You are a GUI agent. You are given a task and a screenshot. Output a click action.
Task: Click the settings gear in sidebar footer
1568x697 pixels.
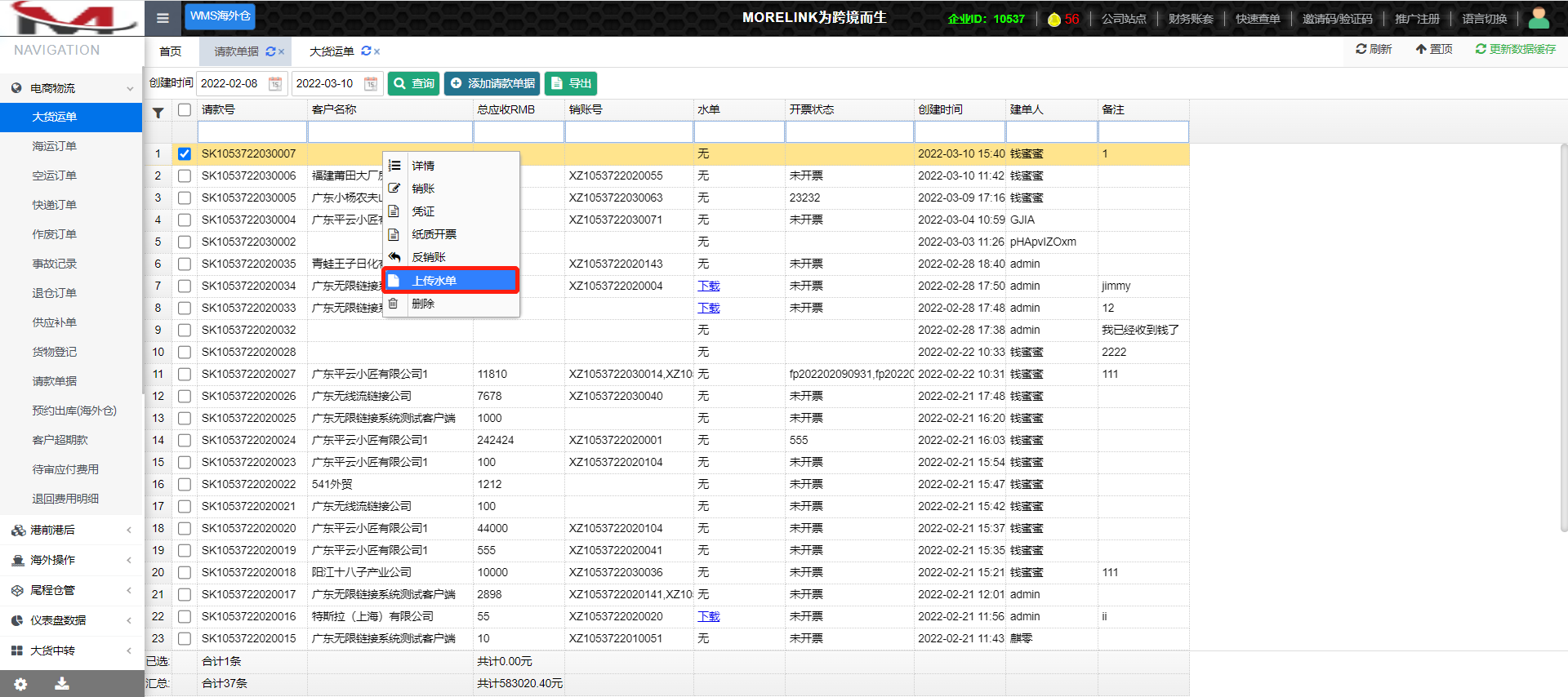point(20,684)
